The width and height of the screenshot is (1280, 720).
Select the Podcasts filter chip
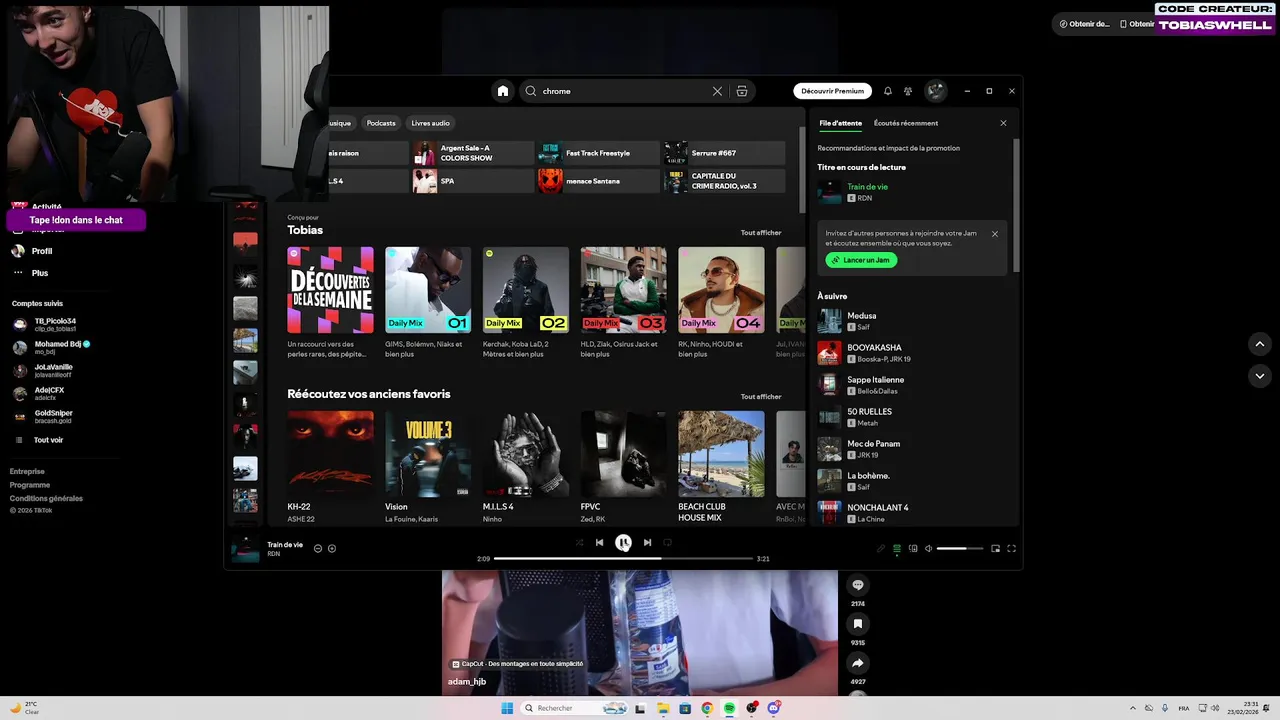381,123
